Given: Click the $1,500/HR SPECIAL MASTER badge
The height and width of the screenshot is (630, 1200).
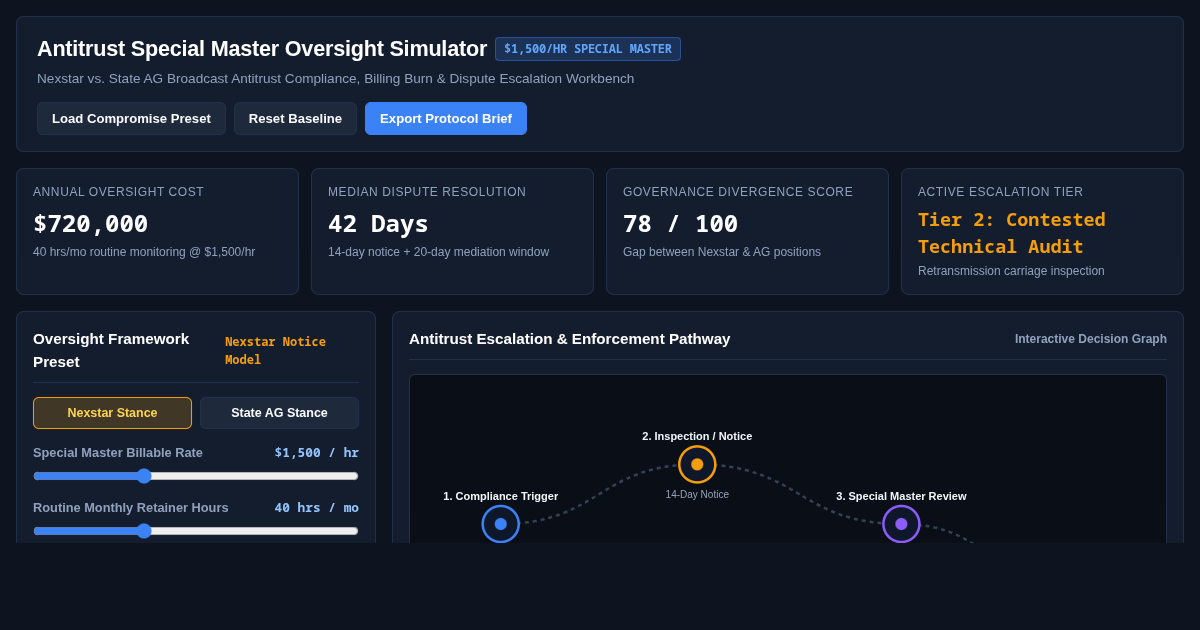Looking at the screenshot, I should tap(588, 49).
